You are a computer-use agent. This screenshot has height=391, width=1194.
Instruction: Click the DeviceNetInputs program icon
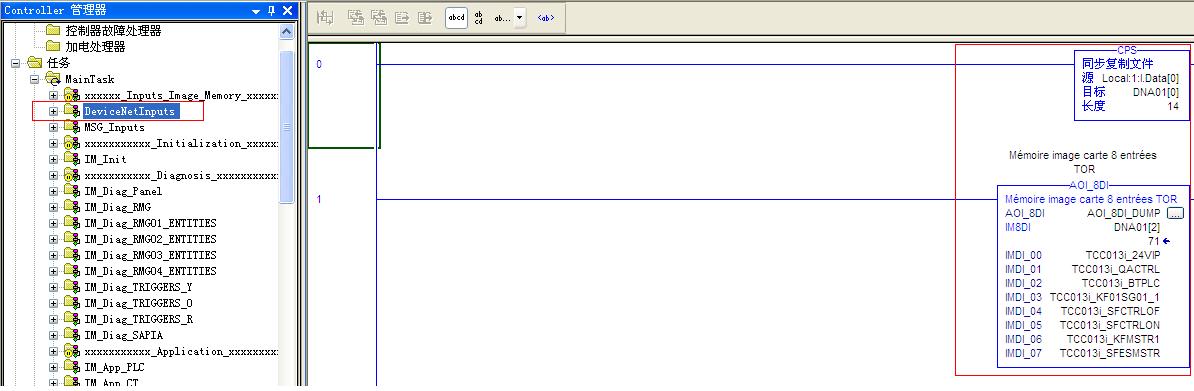[72, 111]
